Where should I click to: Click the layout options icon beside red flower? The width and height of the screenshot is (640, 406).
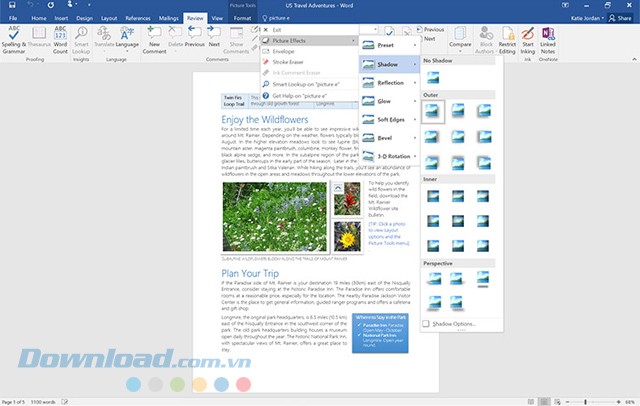(338, 188)
